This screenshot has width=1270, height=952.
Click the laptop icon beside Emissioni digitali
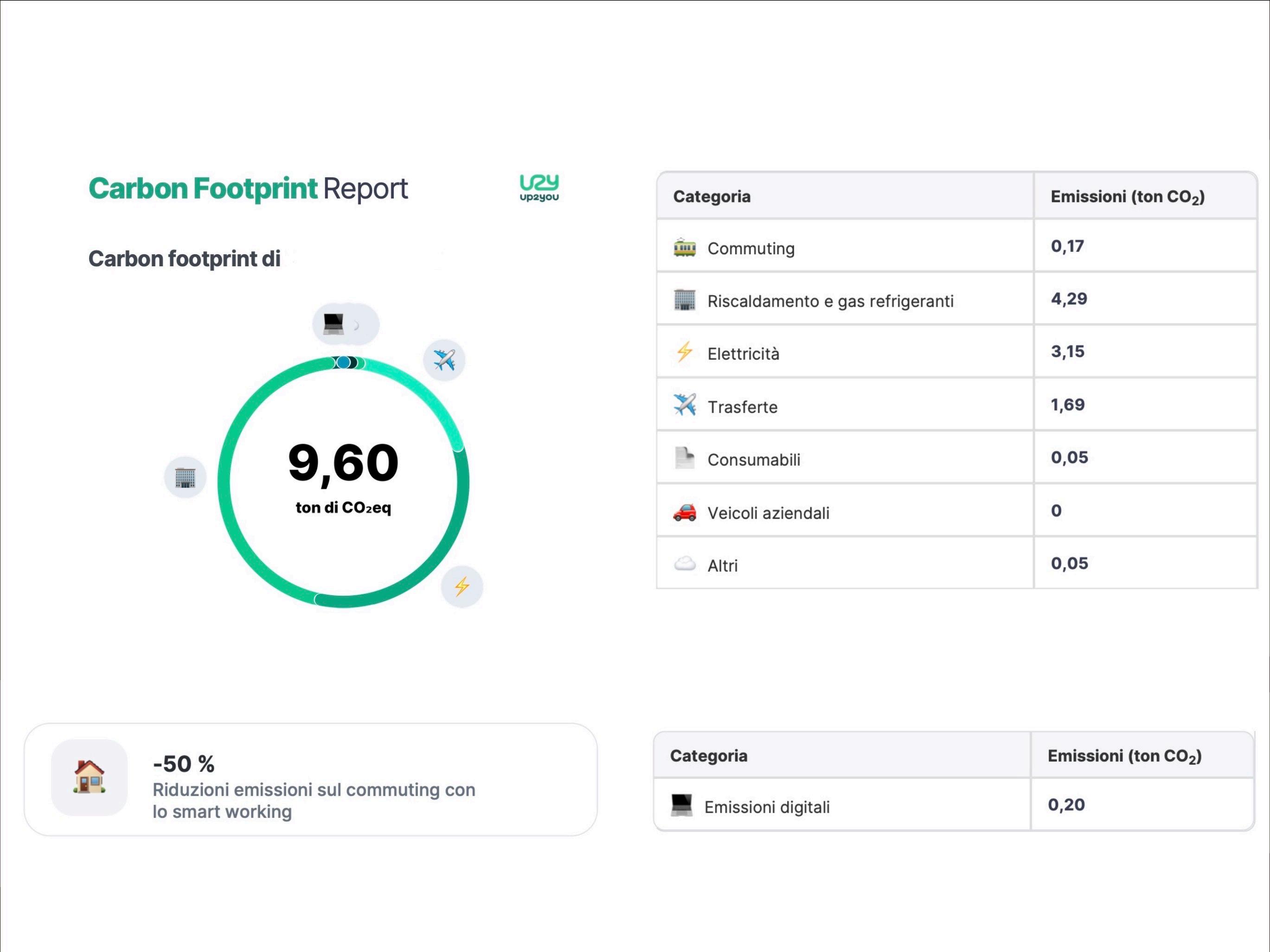tap(681, 805)
